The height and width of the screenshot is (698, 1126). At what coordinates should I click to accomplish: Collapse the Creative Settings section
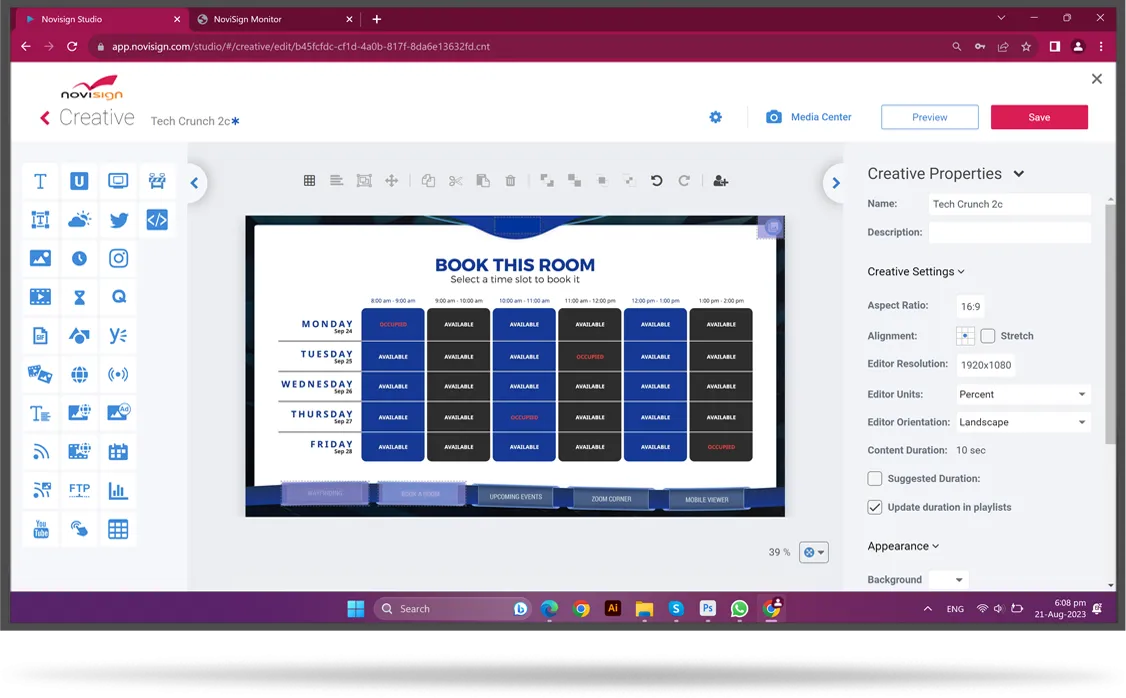[916, 272]
